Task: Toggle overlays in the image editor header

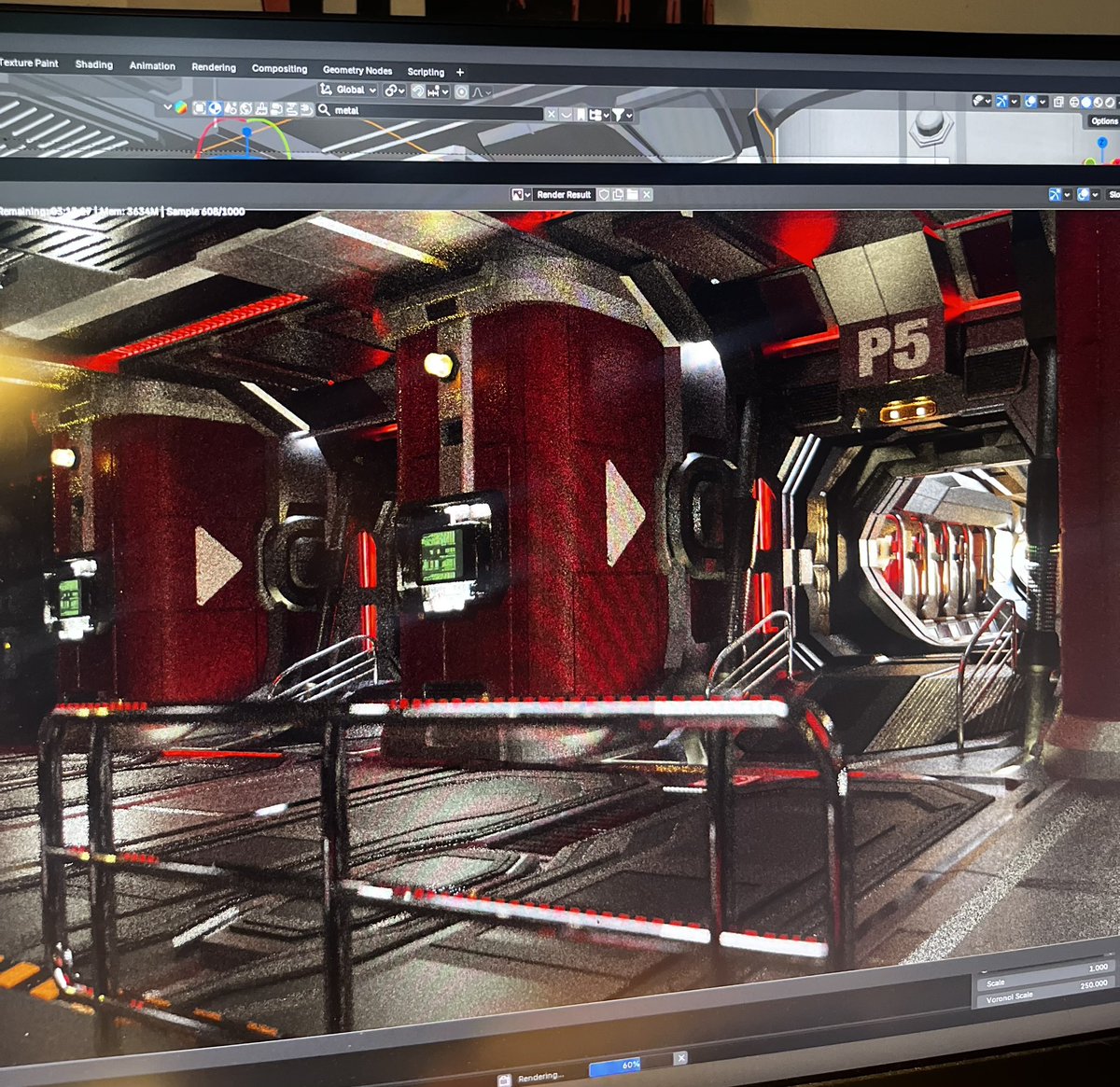Action: tap(1084, 194)
